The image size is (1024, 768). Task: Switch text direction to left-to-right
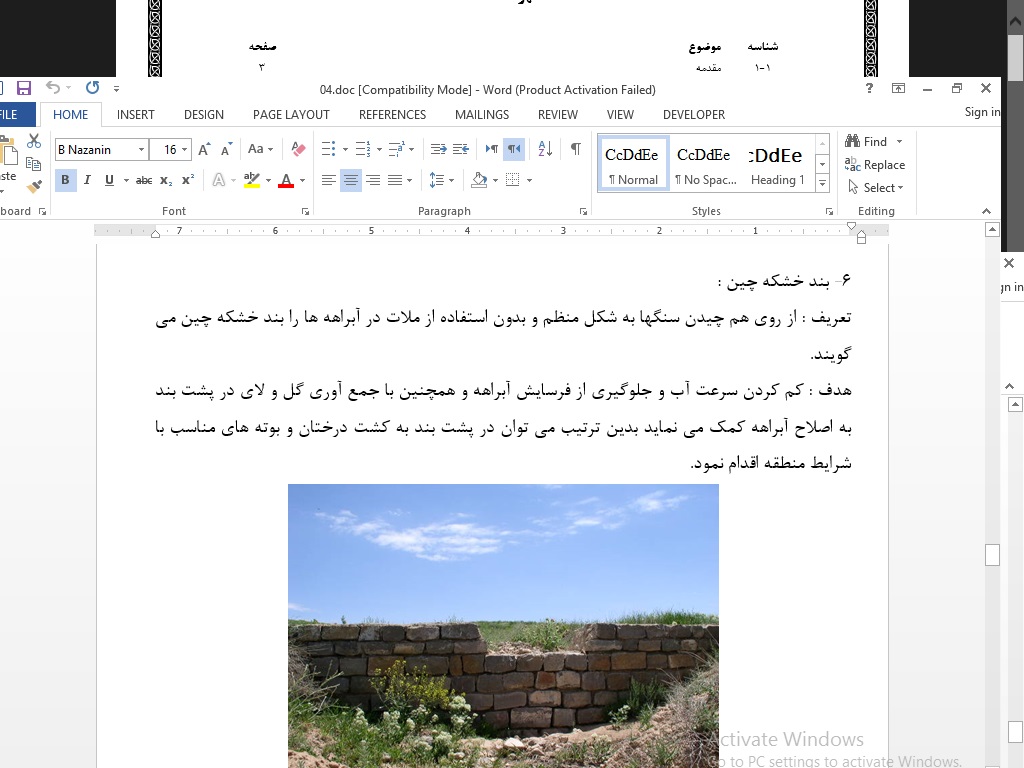[x=492, y=147]
